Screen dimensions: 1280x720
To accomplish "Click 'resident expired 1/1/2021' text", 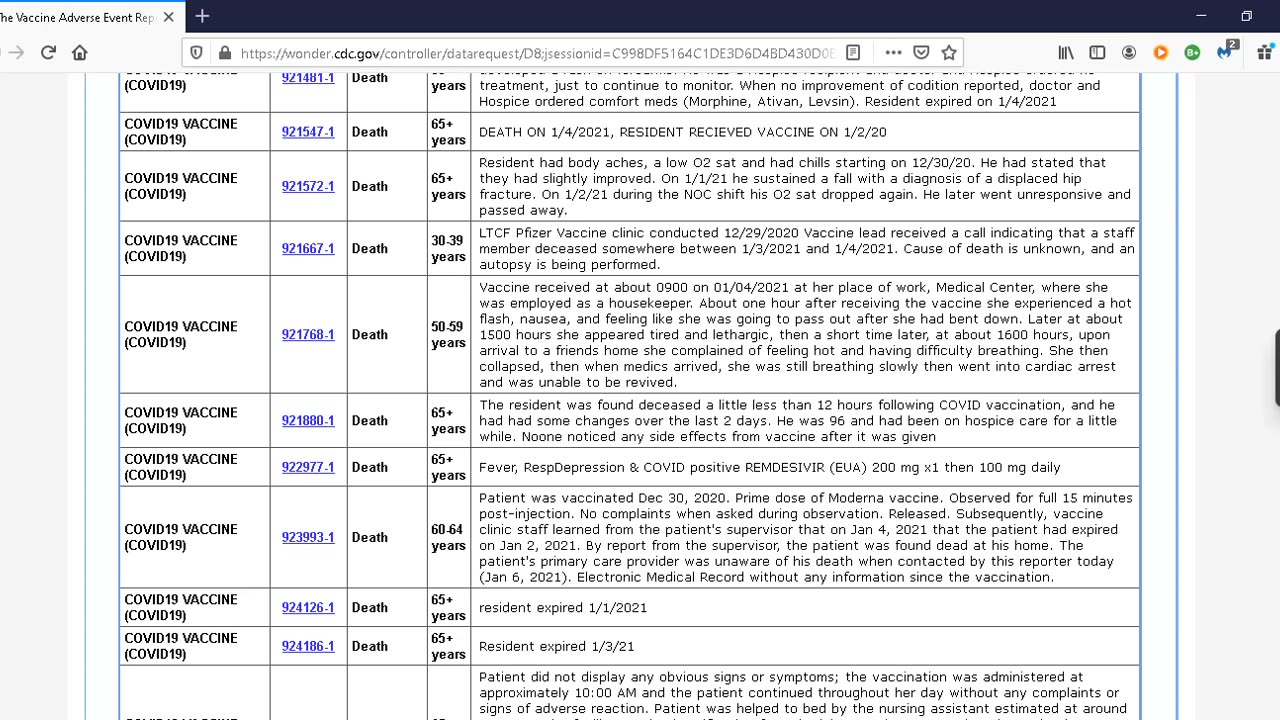I will (563, 607).
